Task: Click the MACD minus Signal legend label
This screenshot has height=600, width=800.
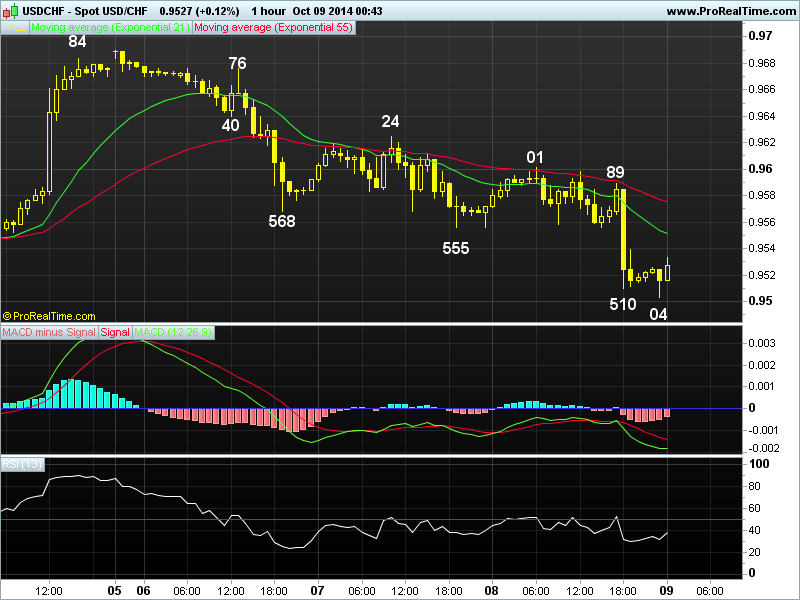Action: click(49, 333)
